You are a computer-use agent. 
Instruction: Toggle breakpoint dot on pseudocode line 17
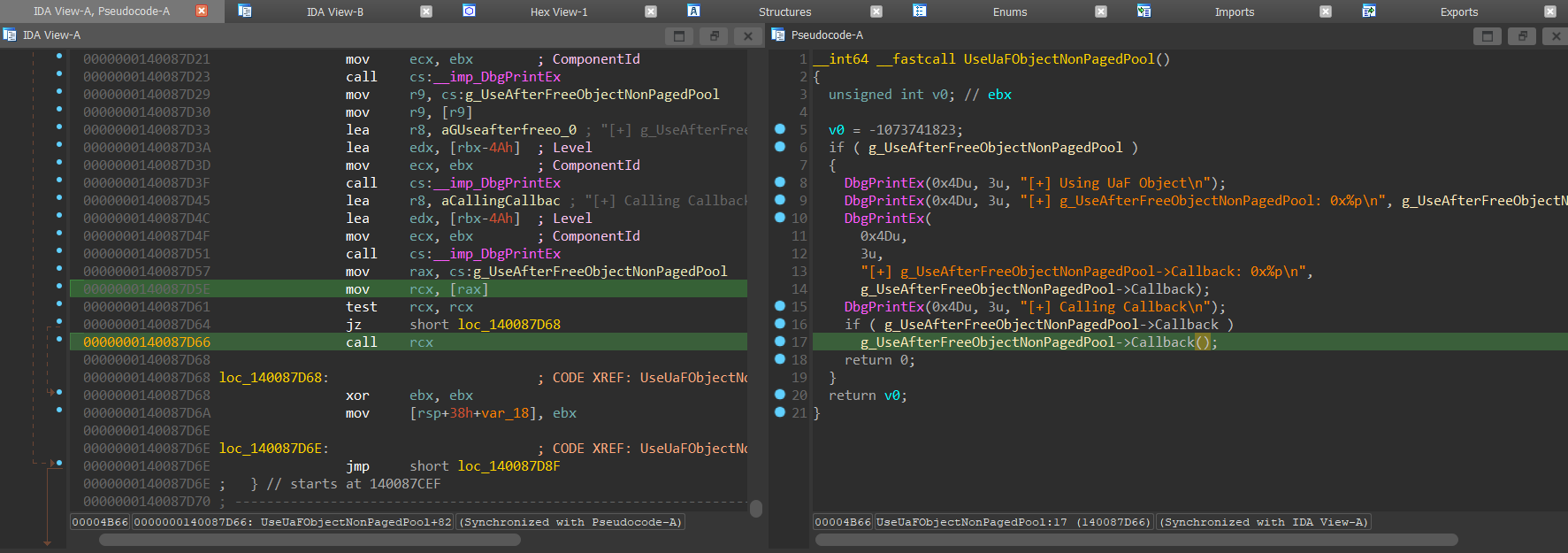click(780, 342)
